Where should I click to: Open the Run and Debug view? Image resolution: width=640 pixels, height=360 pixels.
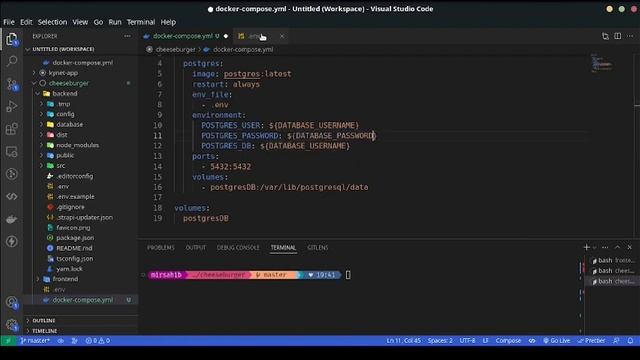pyautogui.click(x=11, y=106)
